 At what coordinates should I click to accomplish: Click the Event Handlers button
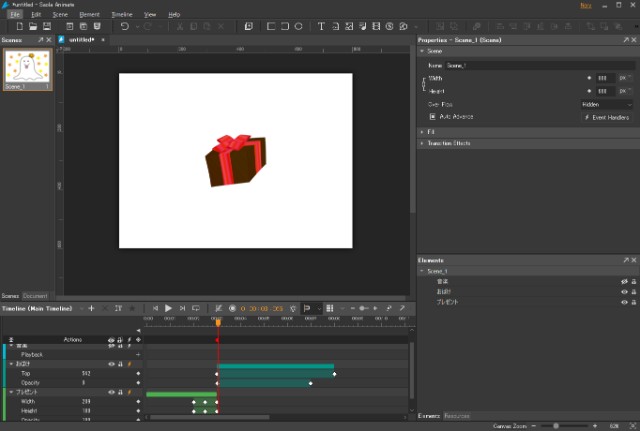(x=606, y=117)
